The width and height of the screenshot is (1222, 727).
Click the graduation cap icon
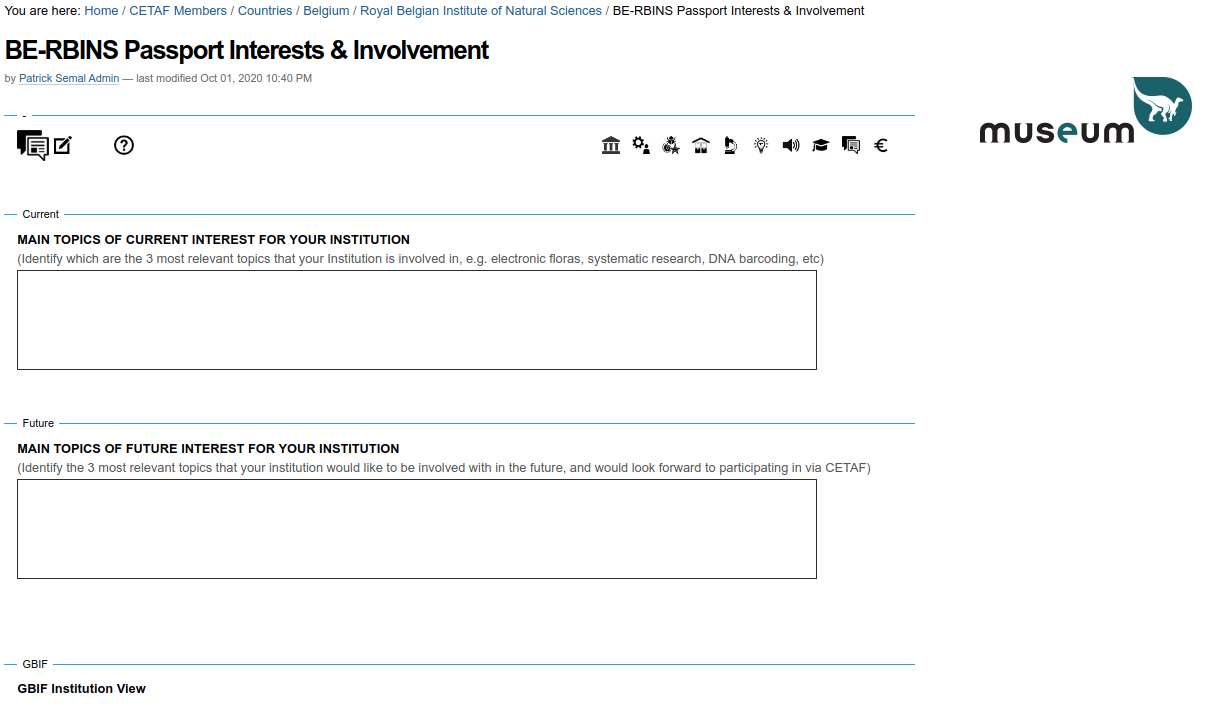(x=821, y=145)
